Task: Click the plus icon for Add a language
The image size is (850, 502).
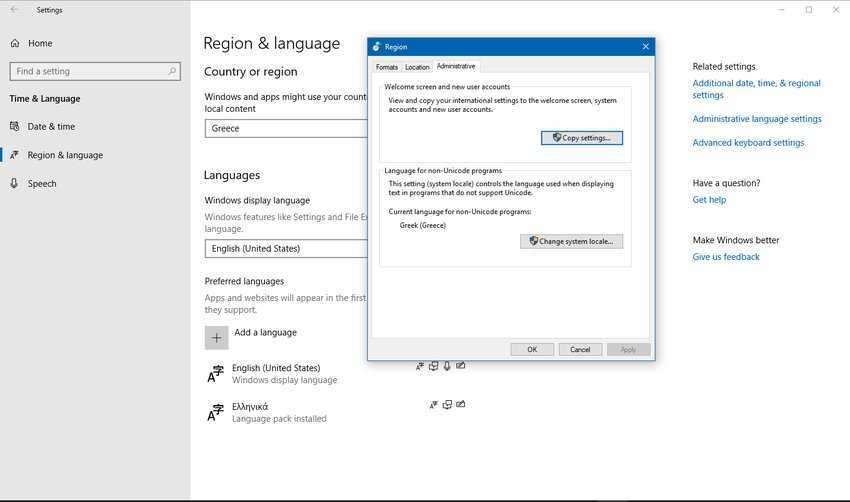Action: pyautogui.click(x=216, y=338)
